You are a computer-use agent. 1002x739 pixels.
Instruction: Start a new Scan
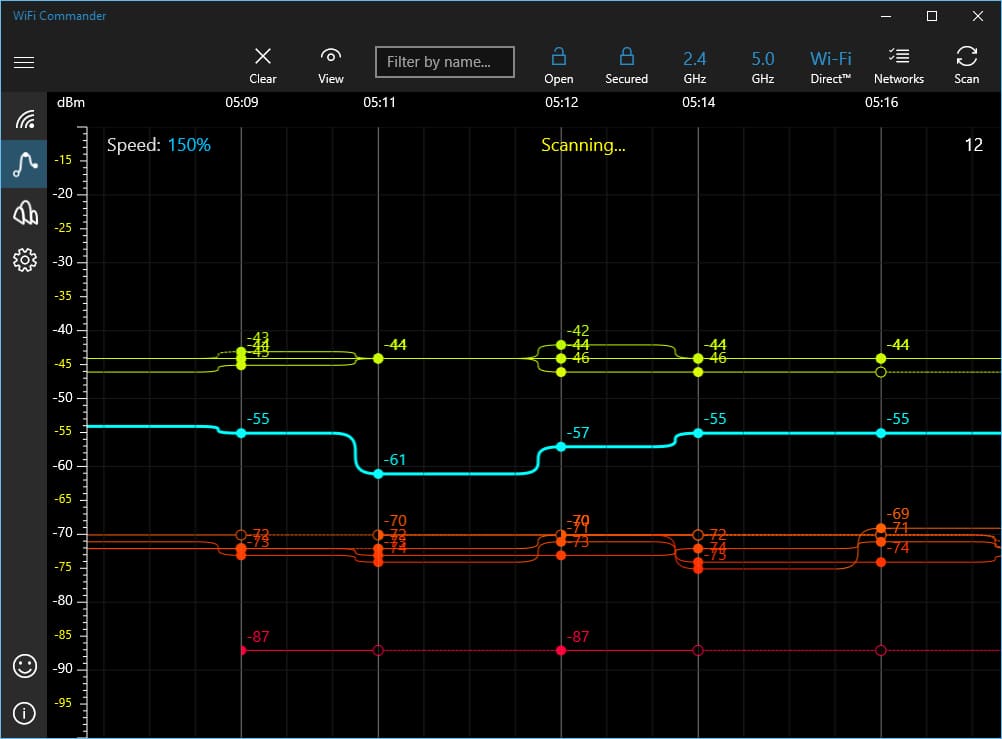[967, 64]
